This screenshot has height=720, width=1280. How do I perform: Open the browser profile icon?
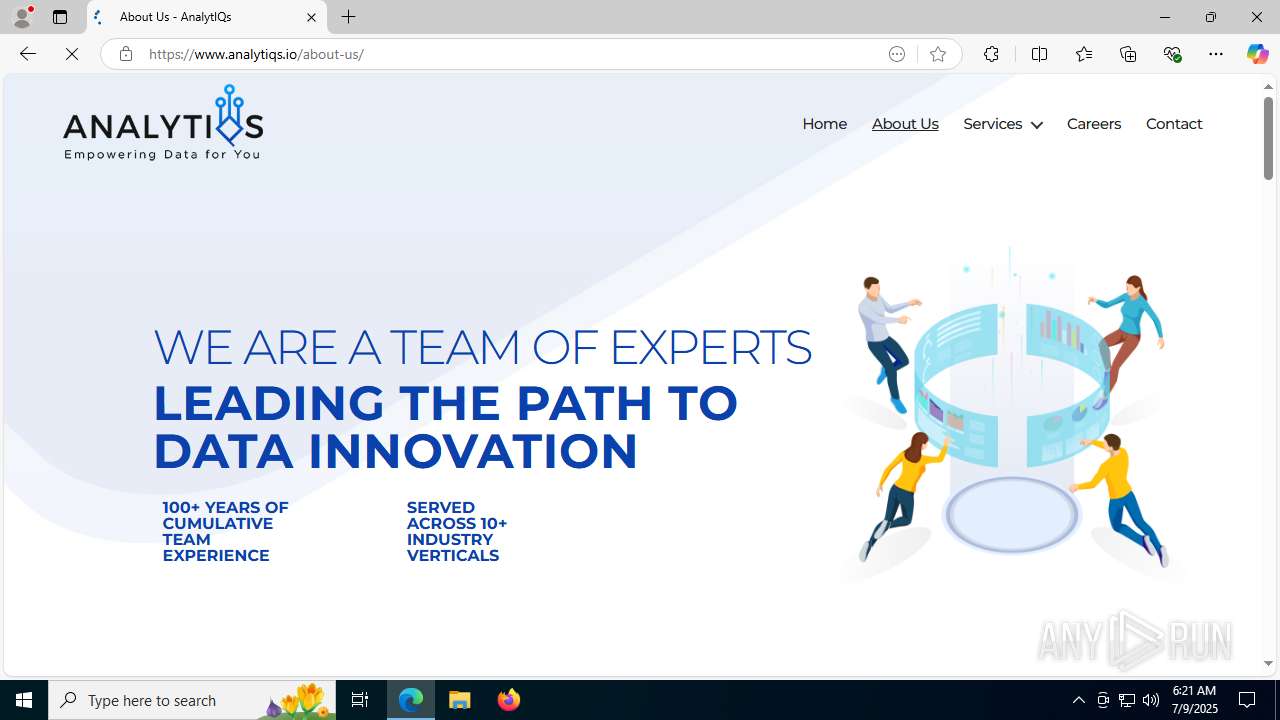point(22,17)
